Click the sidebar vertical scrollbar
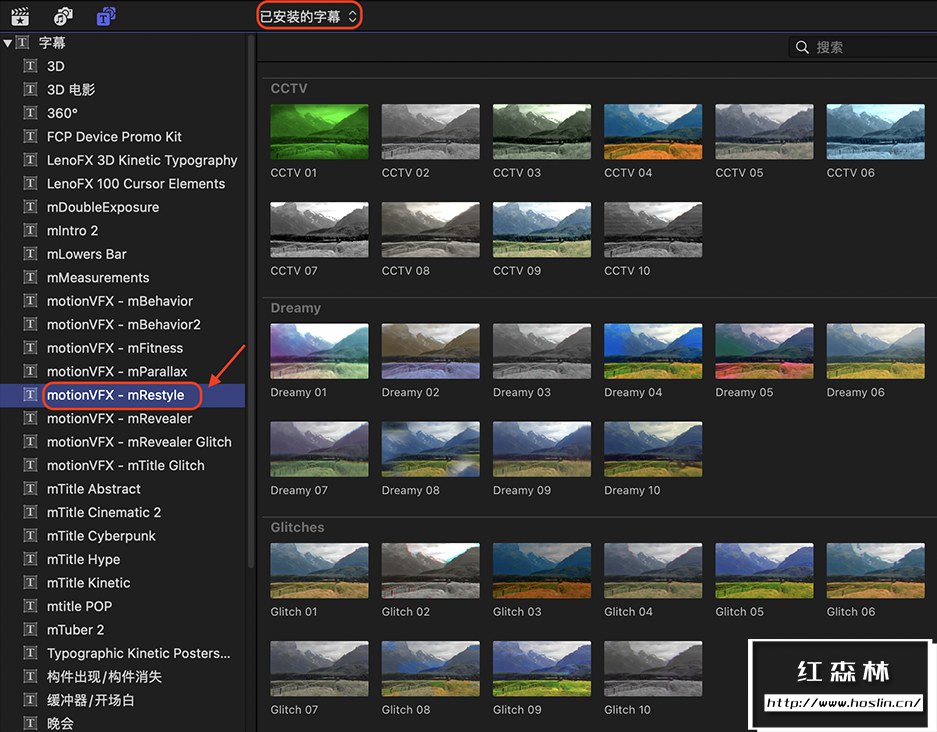 [251, 302]
